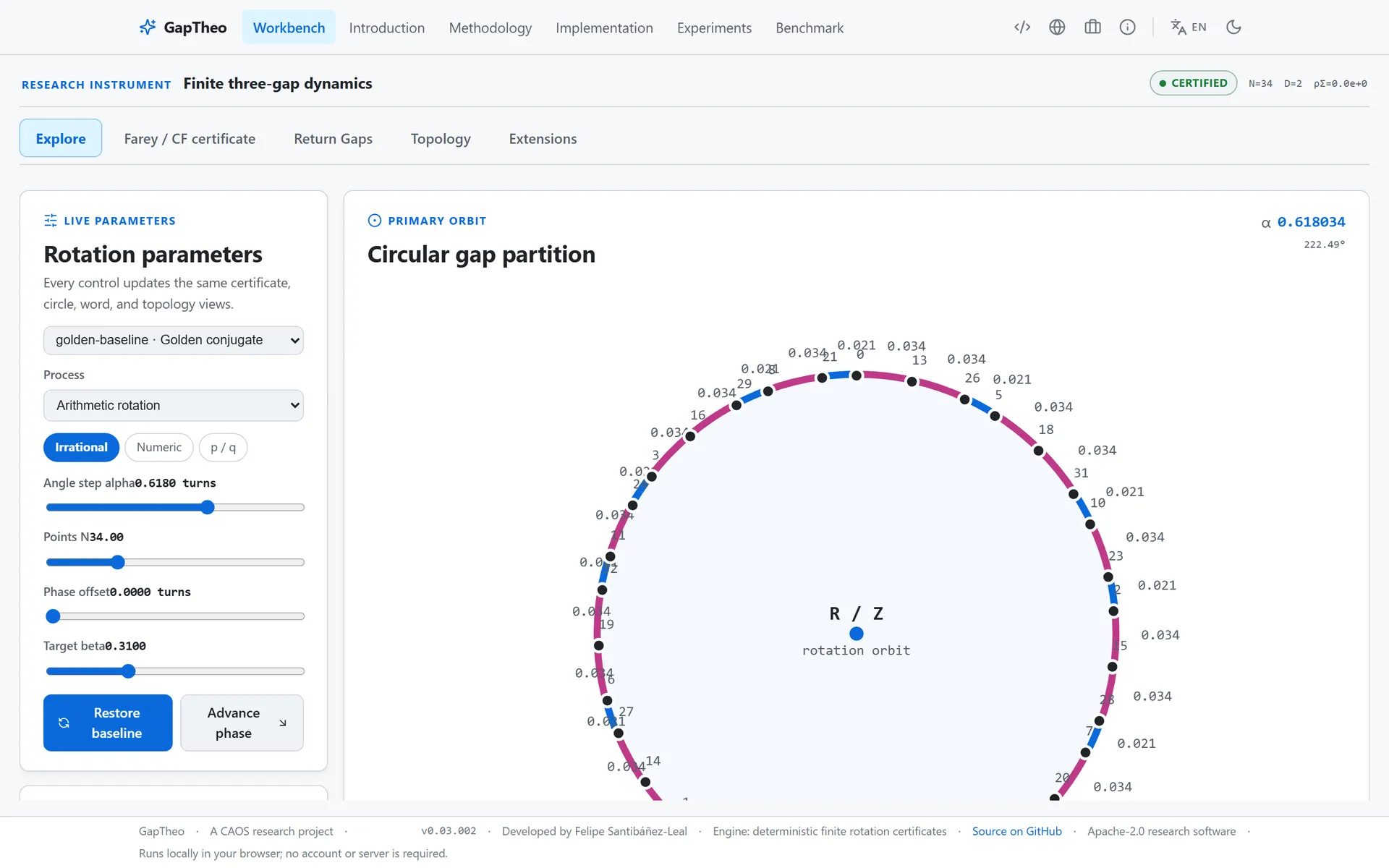Click the alpha value 0.618034
Image resolution: width=1389 pixels, height=868 pixels.
[x=1311, y=222]
